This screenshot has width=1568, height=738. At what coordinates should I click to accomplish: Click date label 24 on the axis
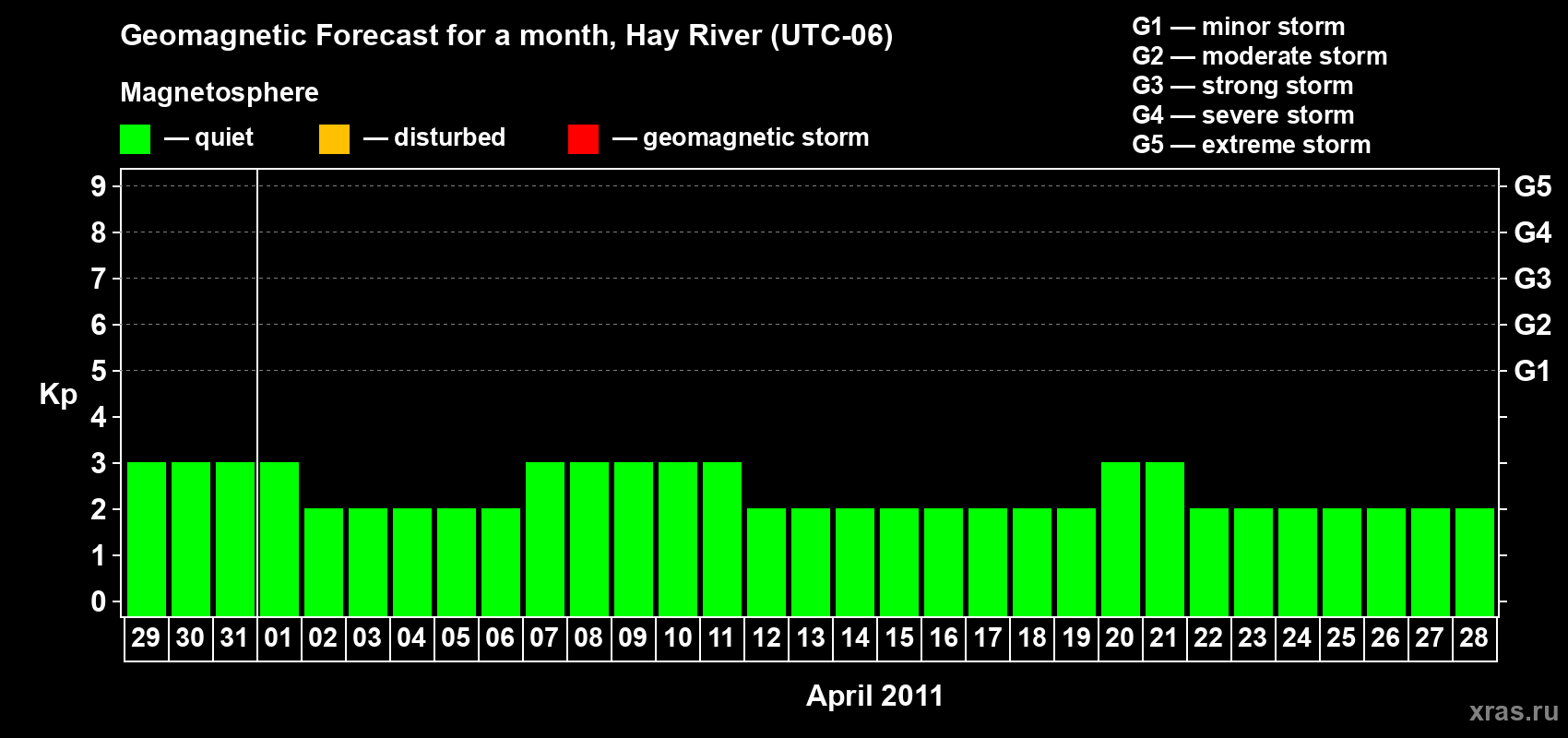click(x=1297, y=638)
